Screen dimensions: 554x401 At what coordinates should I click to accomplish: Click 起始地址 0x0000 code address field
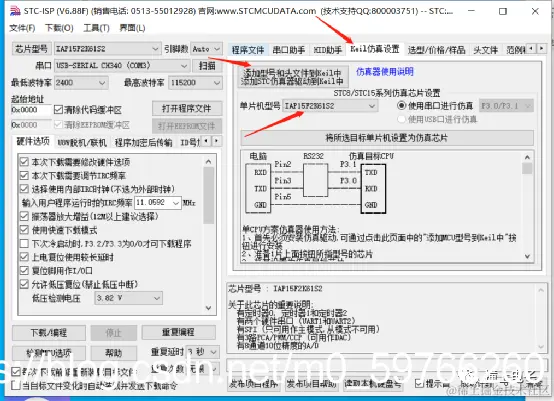click(x=31, y=110)
